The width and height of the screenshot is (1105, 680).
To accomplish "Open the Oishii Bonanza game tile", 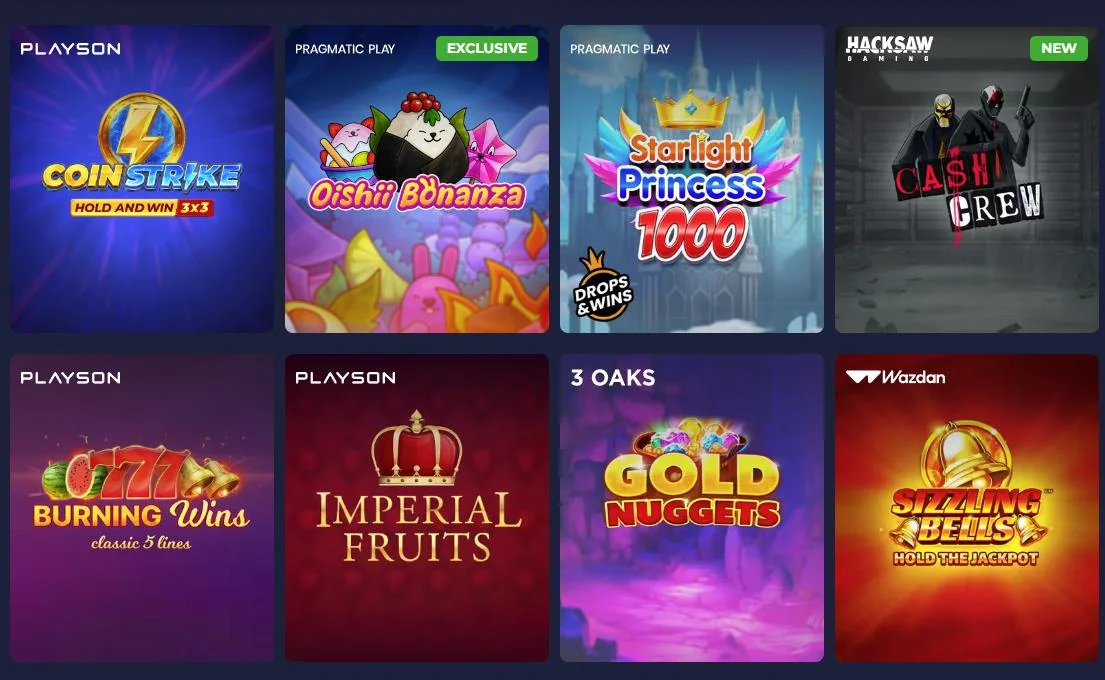I will 416,179.
